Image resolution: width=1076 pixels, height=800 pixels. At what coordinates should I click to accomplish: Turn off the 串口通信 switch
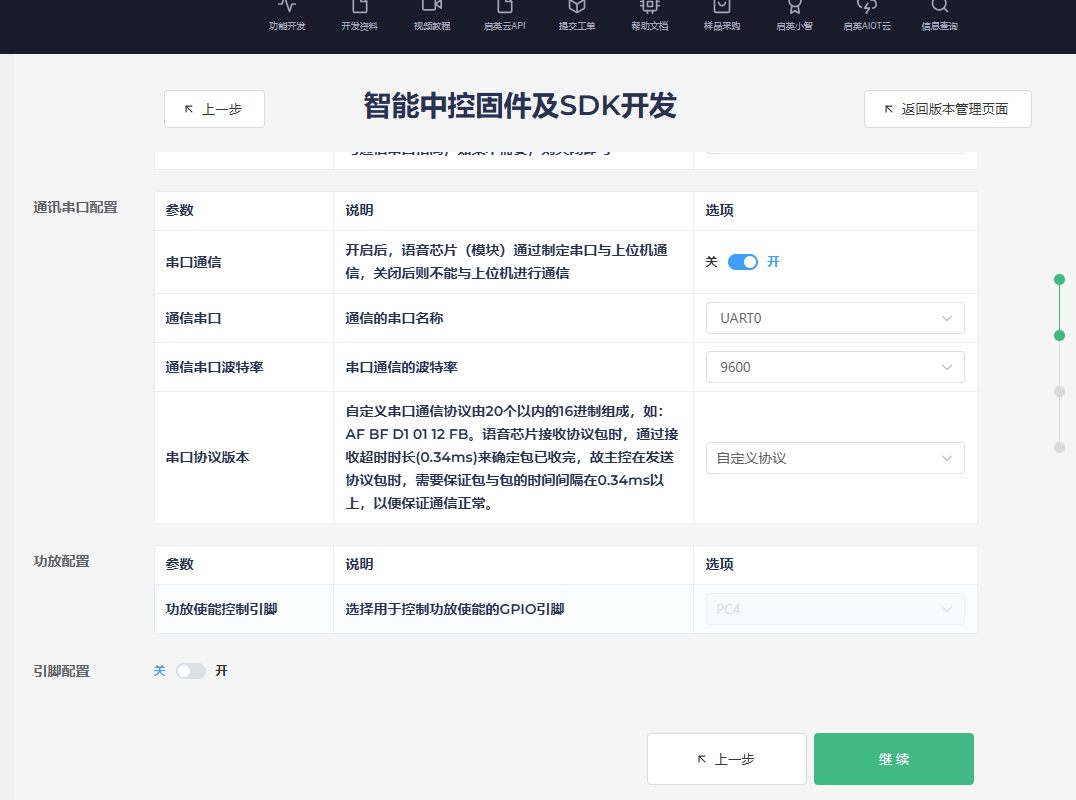(743, 262)
